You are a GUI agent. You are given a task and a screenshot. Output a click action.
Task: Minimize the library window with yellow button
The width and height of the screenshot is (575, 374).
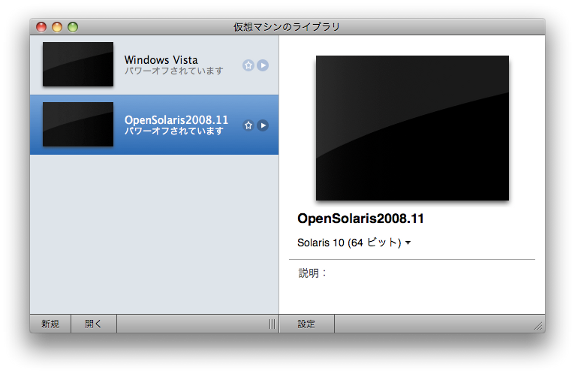pos(57,27)
